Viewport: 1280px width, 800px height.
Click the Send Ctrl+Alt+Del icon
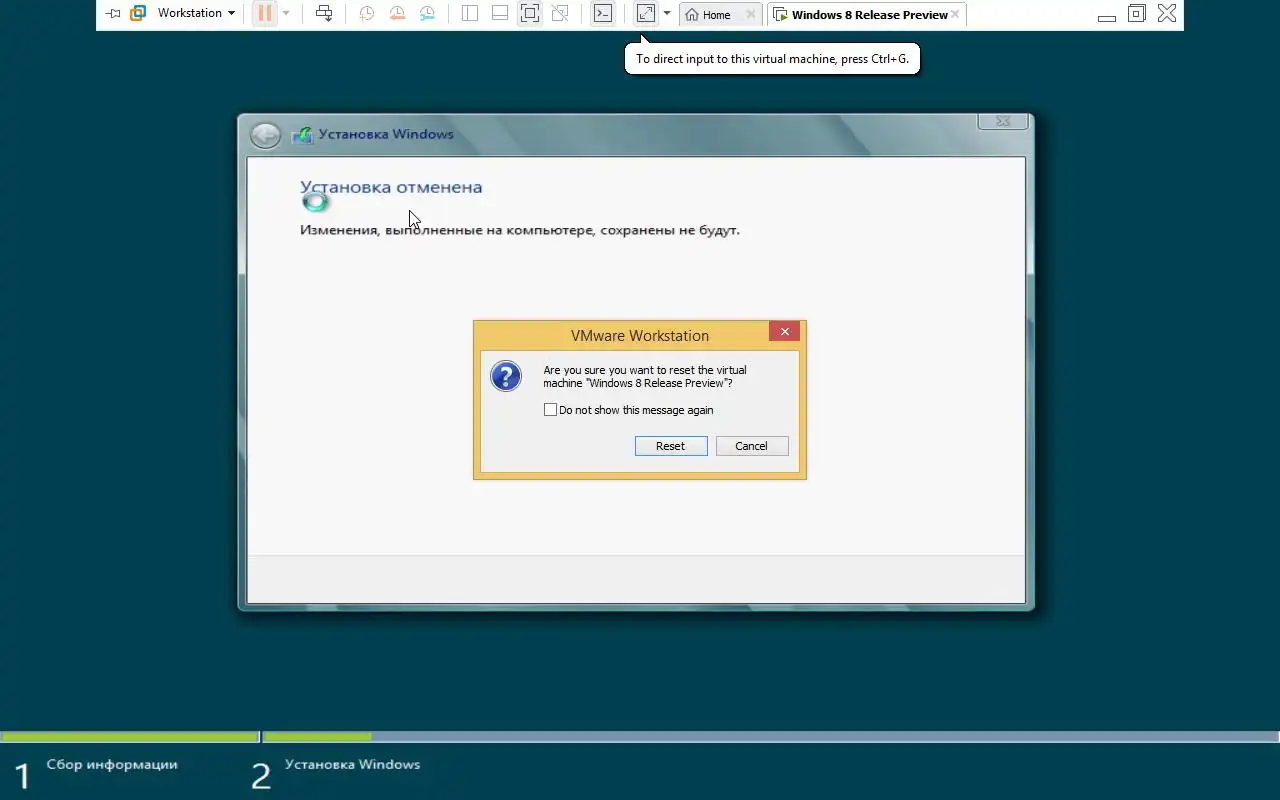tap(324, 14)
